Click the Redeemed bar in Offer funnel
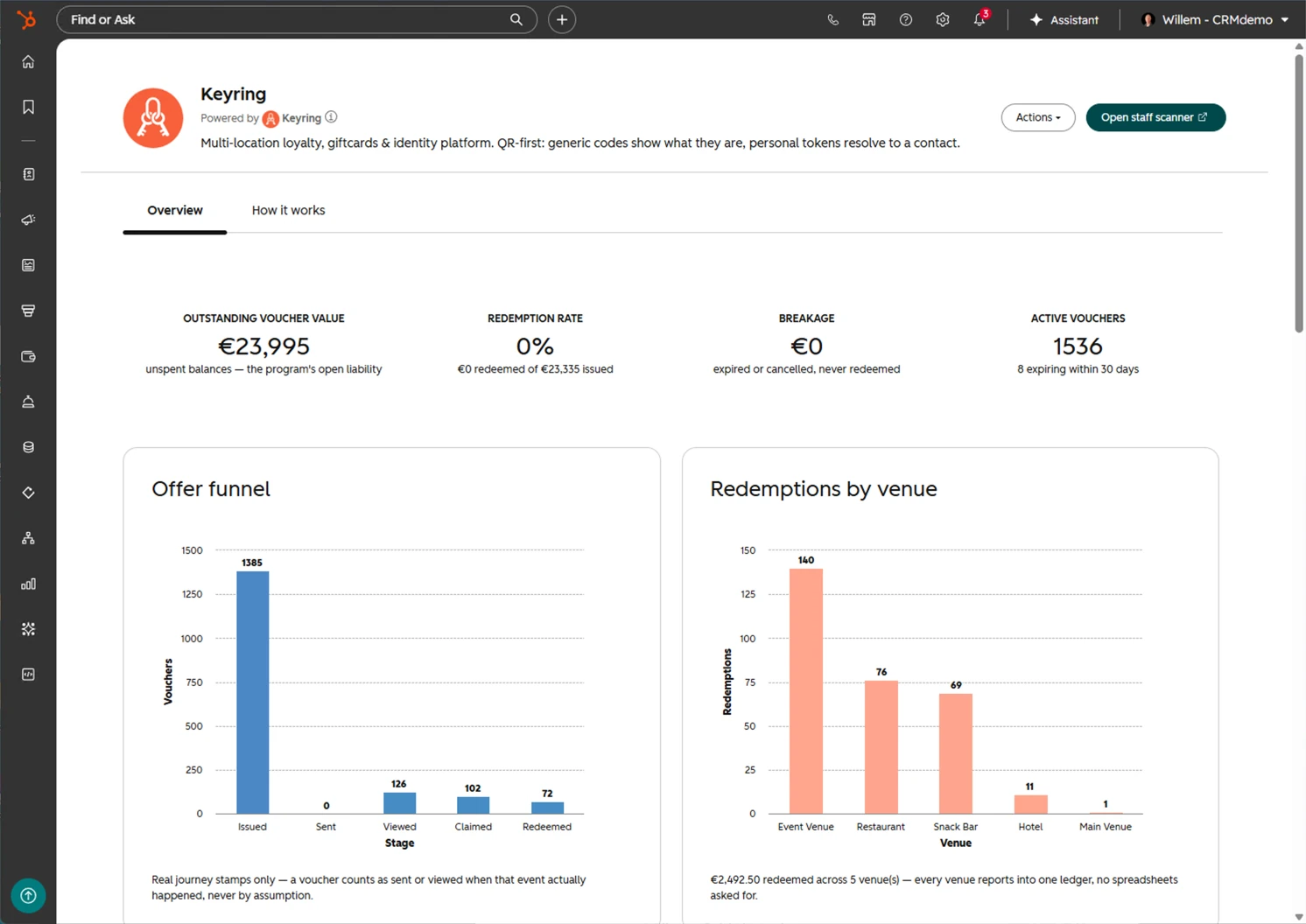Image resolution: width=1306 pixels, height=924 pixels. (x=548, y=808)
